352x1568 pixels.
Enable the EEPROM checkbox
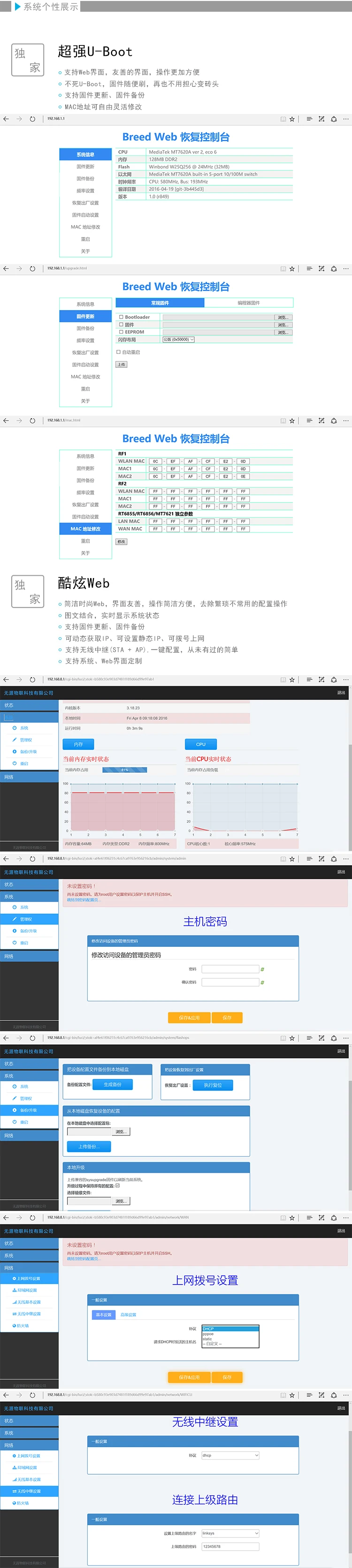click(121, 332)
